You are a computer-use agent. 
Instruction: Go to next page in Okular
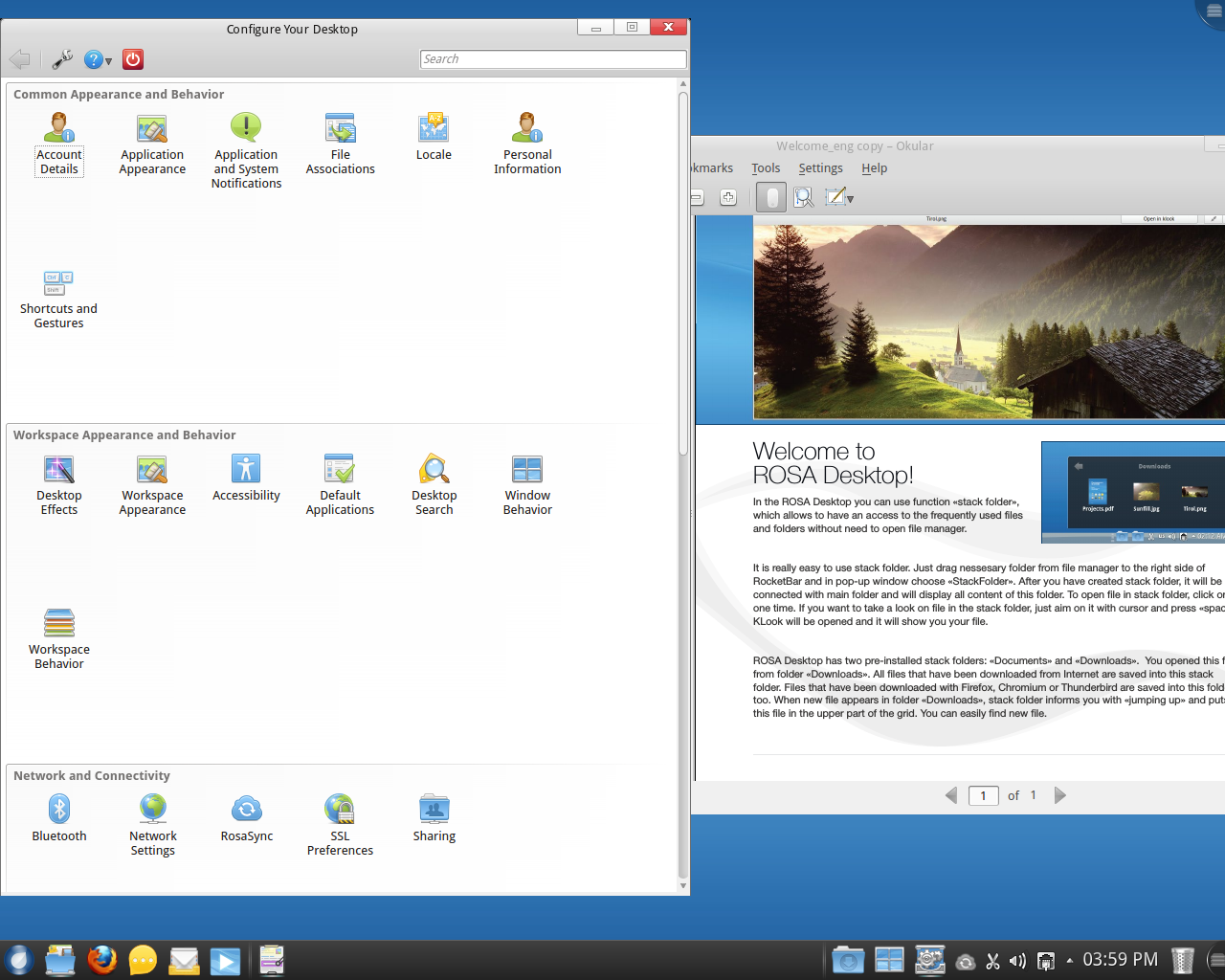click(x=1059, y=795)
